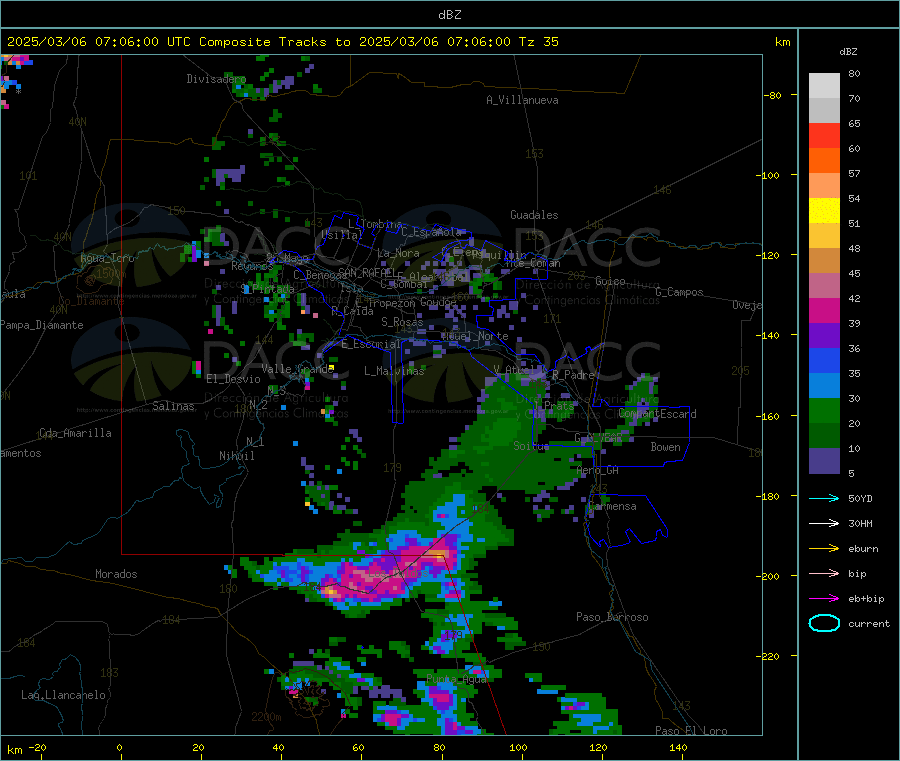The image size is (900, 761).
Task: Click the cyan ellipse 'current' legend icon
Action: coord(824,623)
